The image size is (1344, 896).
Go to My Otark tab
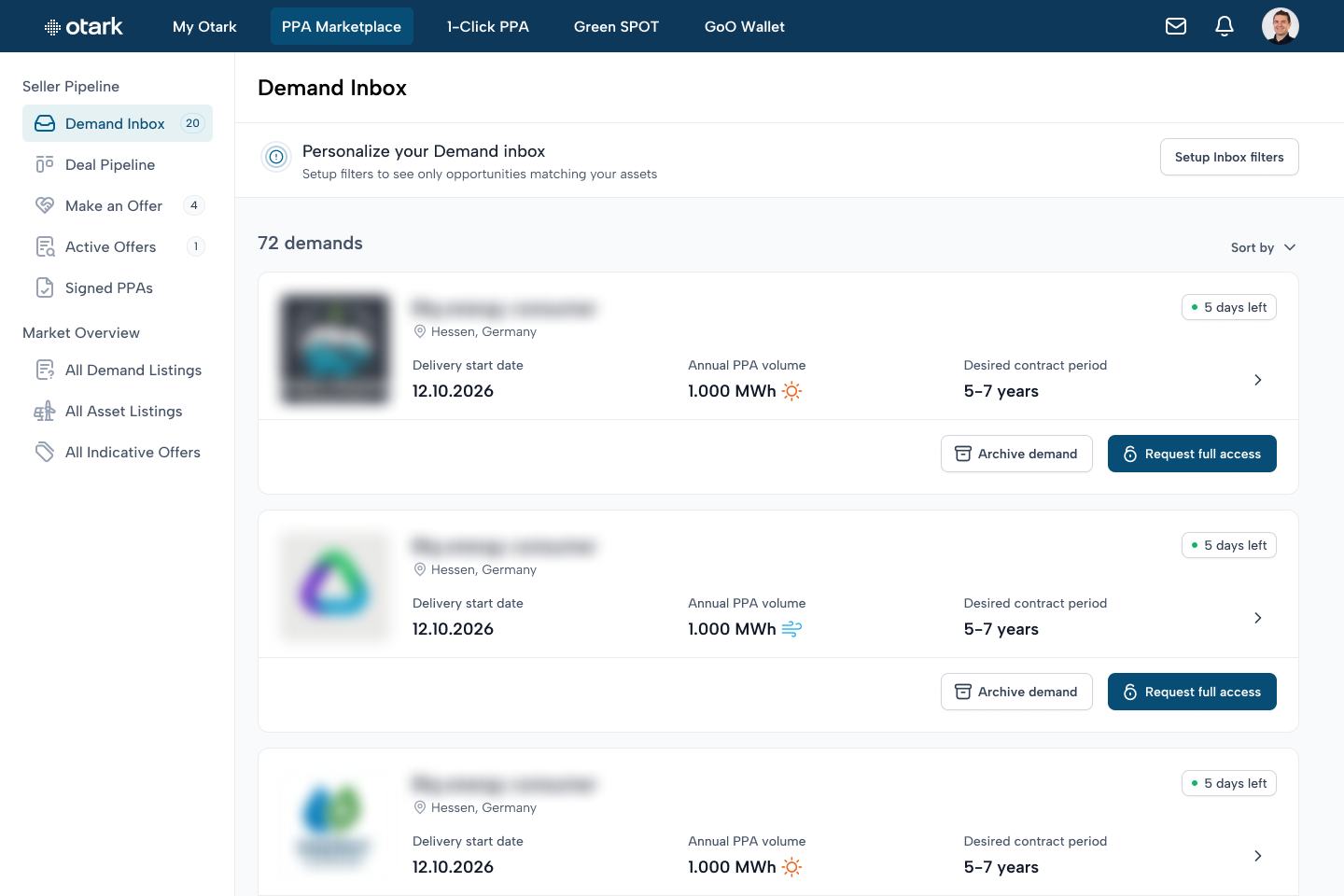pos(204,26)
